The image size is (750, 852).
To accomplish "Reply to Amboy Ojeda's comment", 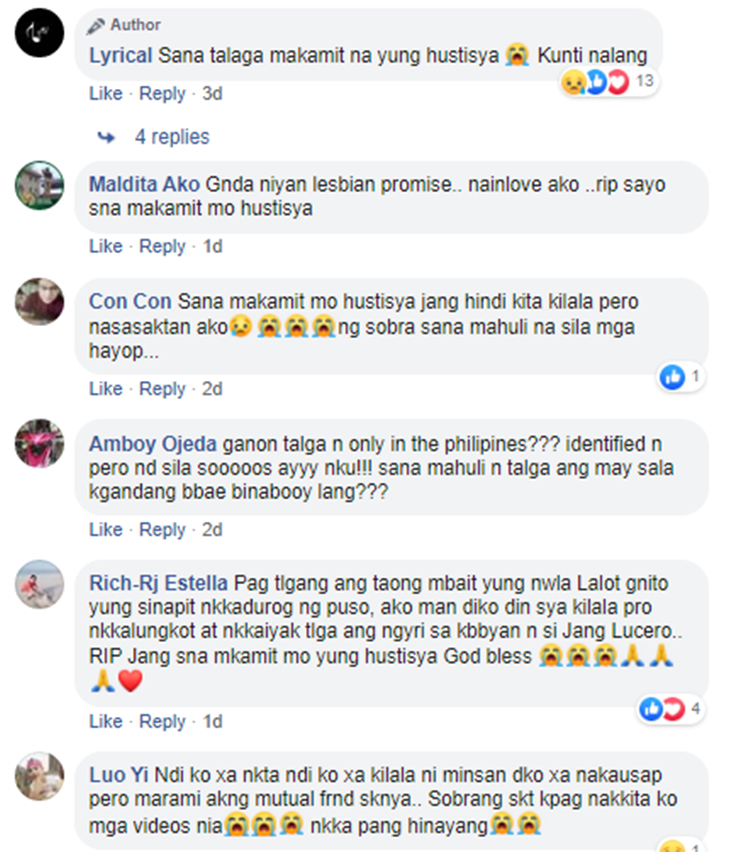I will pyautogui.click(x=162, y=530).
